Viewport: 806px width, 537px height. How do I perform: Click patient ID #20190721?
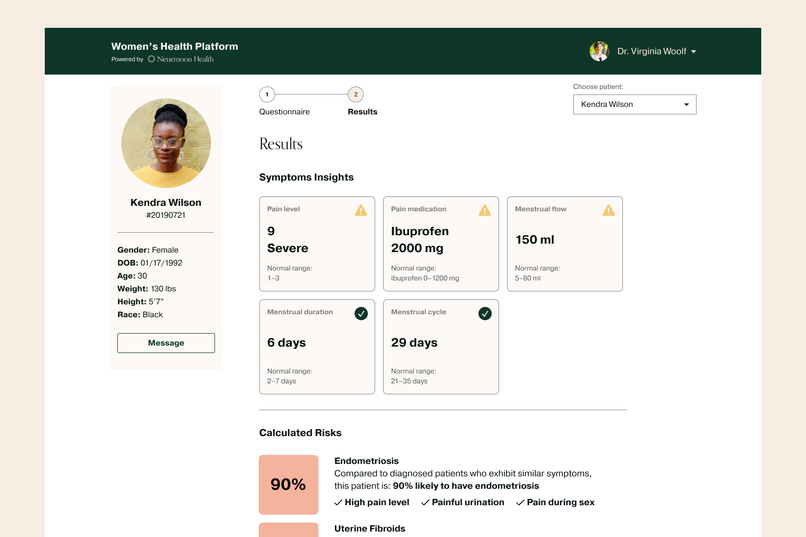[166, 215]
